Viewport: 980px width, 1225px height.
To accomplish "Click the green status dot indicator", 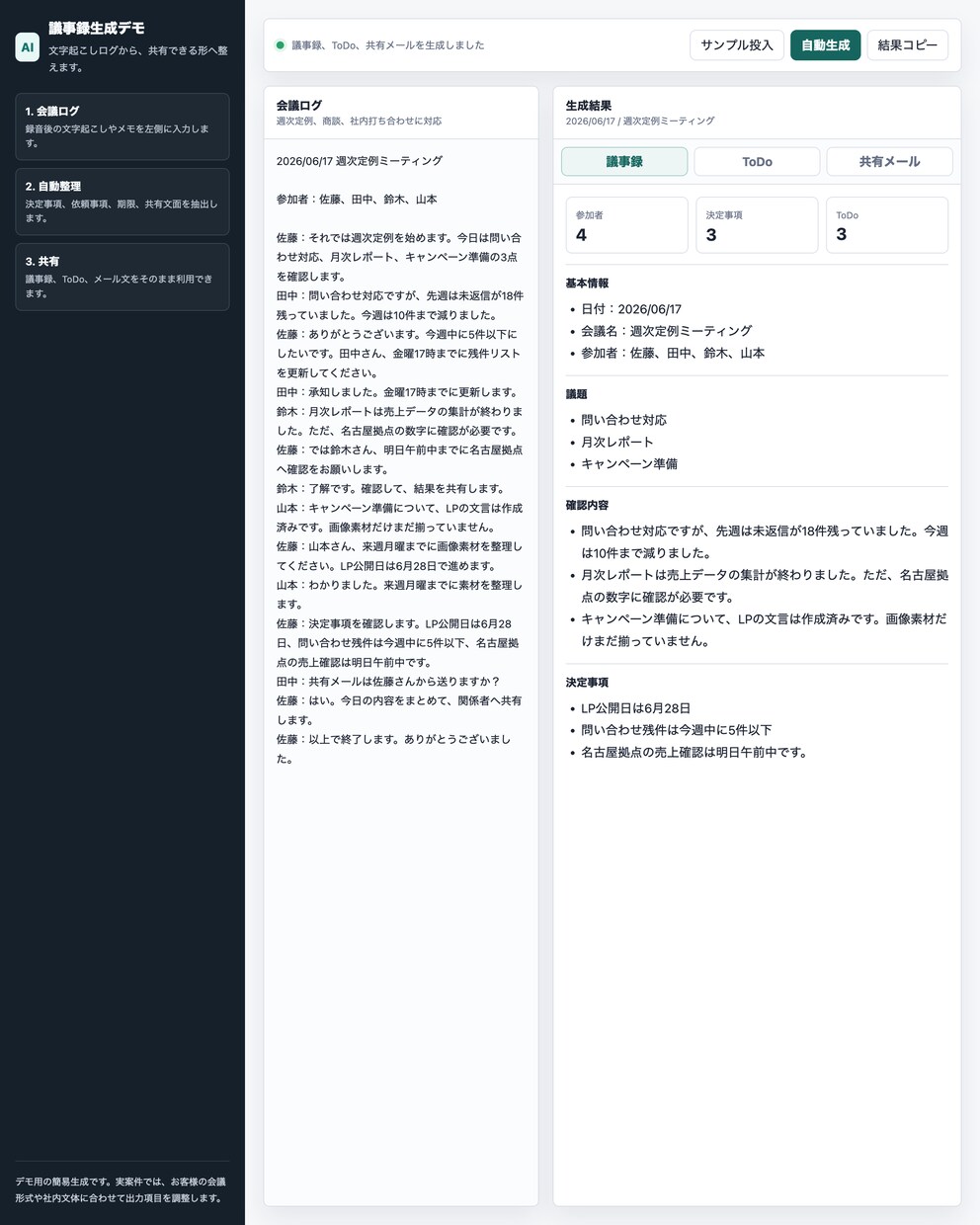I will 281,45.
